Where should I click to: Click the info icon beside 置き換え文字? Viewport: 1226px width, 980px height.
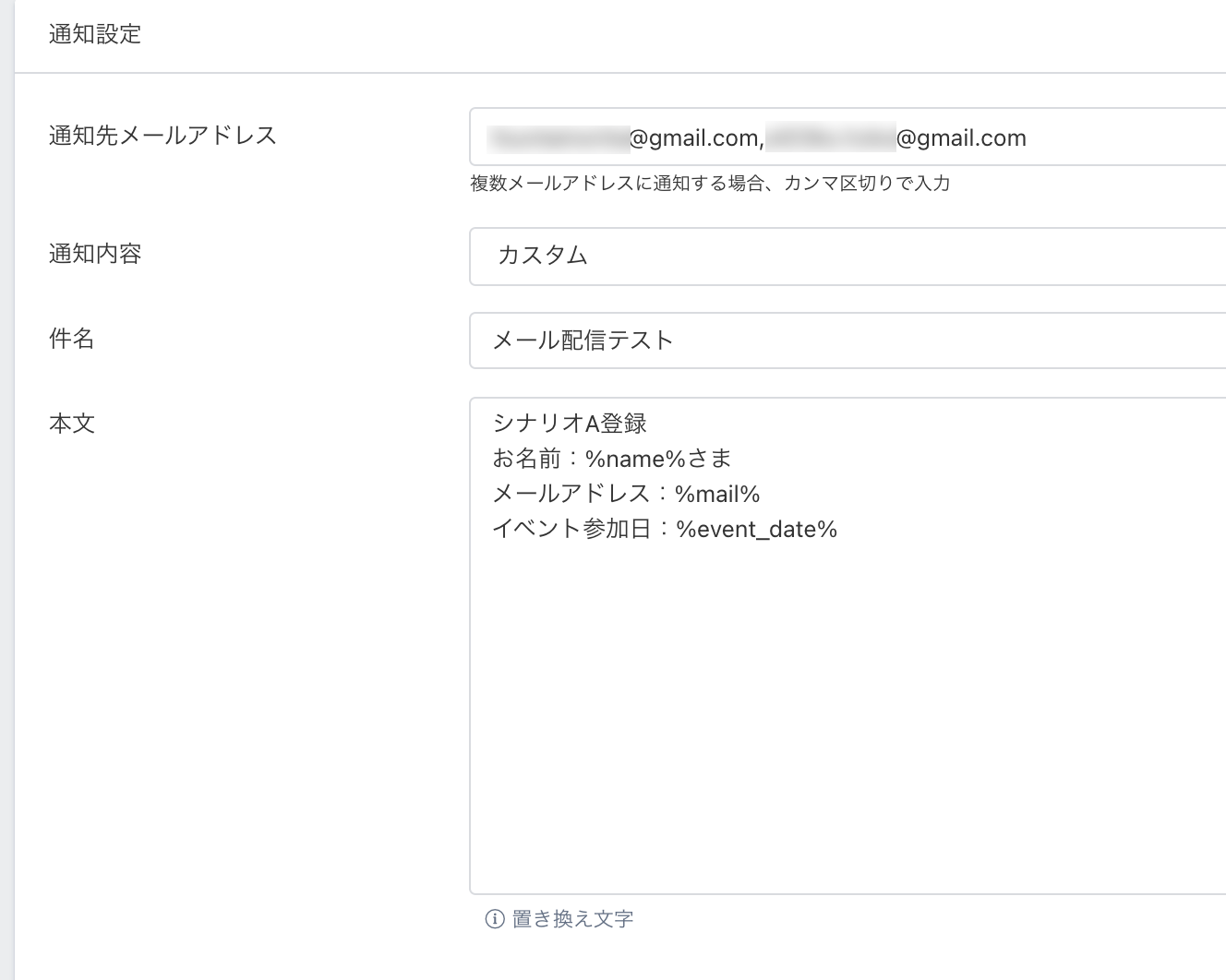pyautogui.click(x=495, y=919)
